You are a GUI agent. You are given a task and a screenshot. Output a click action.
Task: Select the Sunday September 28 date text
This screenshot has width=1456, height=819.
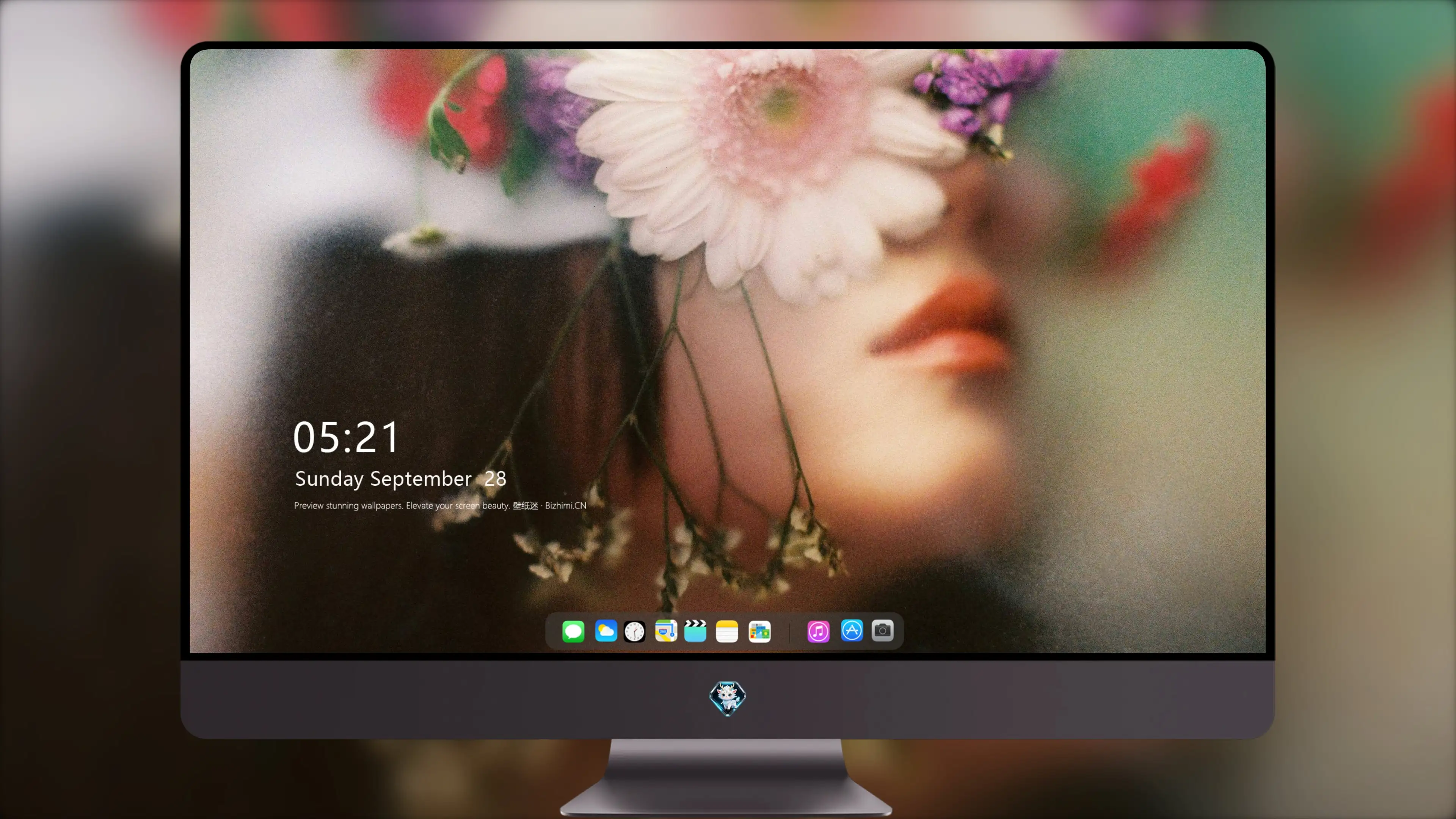pos(400,479)
